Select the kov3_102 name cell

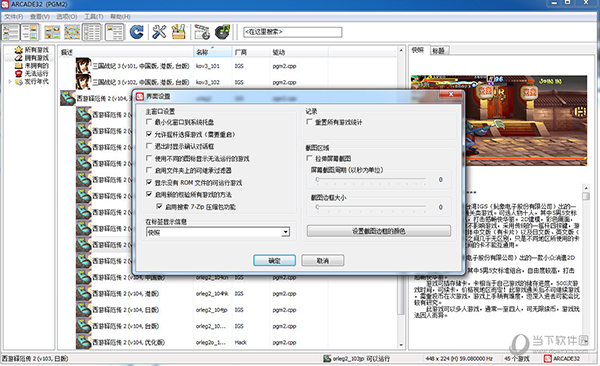pos(208,82)
